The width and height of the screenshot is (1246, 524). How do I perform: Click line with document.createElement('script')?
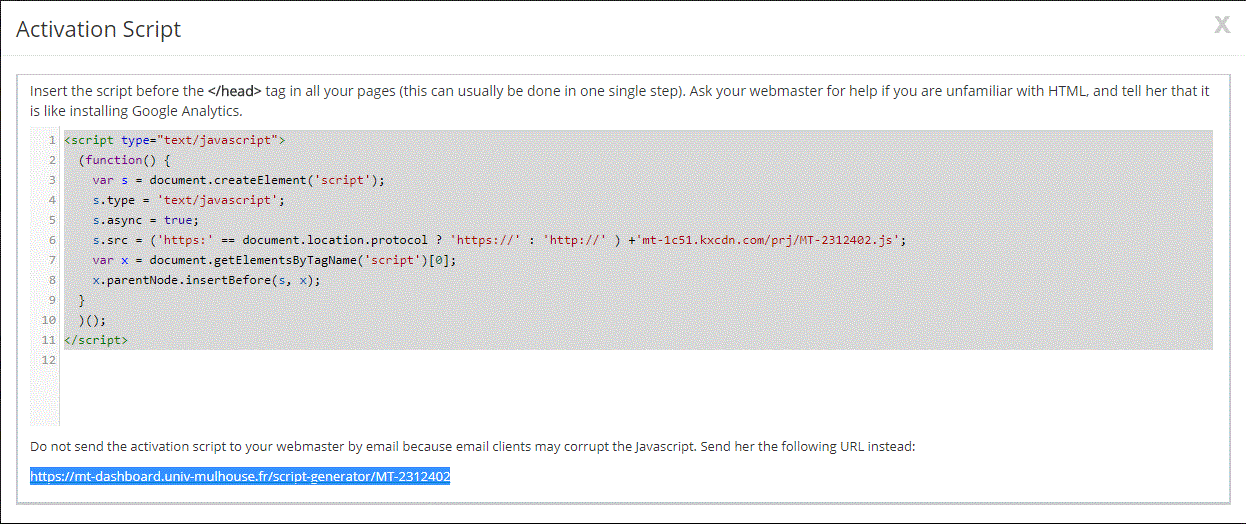coord(238,180)
